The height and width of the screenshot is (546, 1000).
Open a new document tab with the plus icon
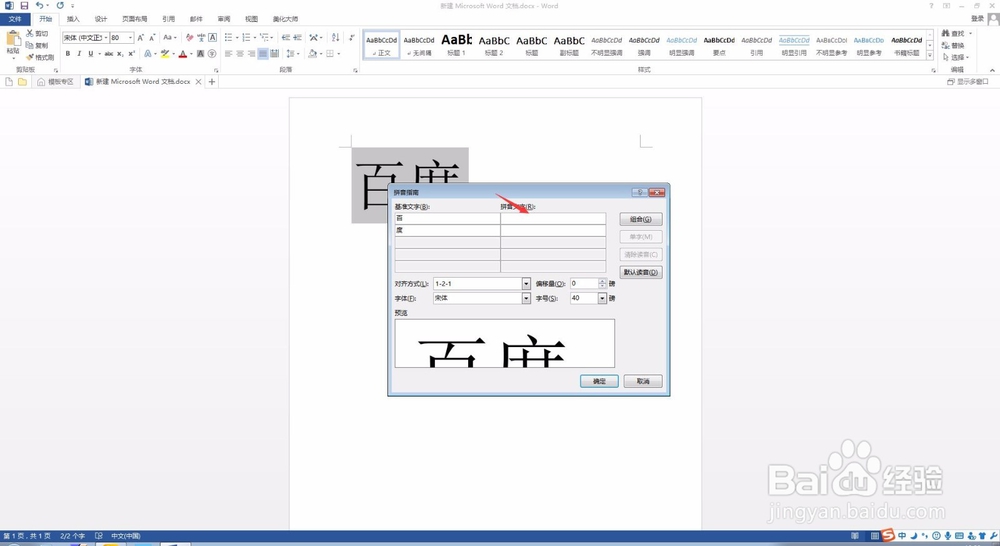coord(212,82)
